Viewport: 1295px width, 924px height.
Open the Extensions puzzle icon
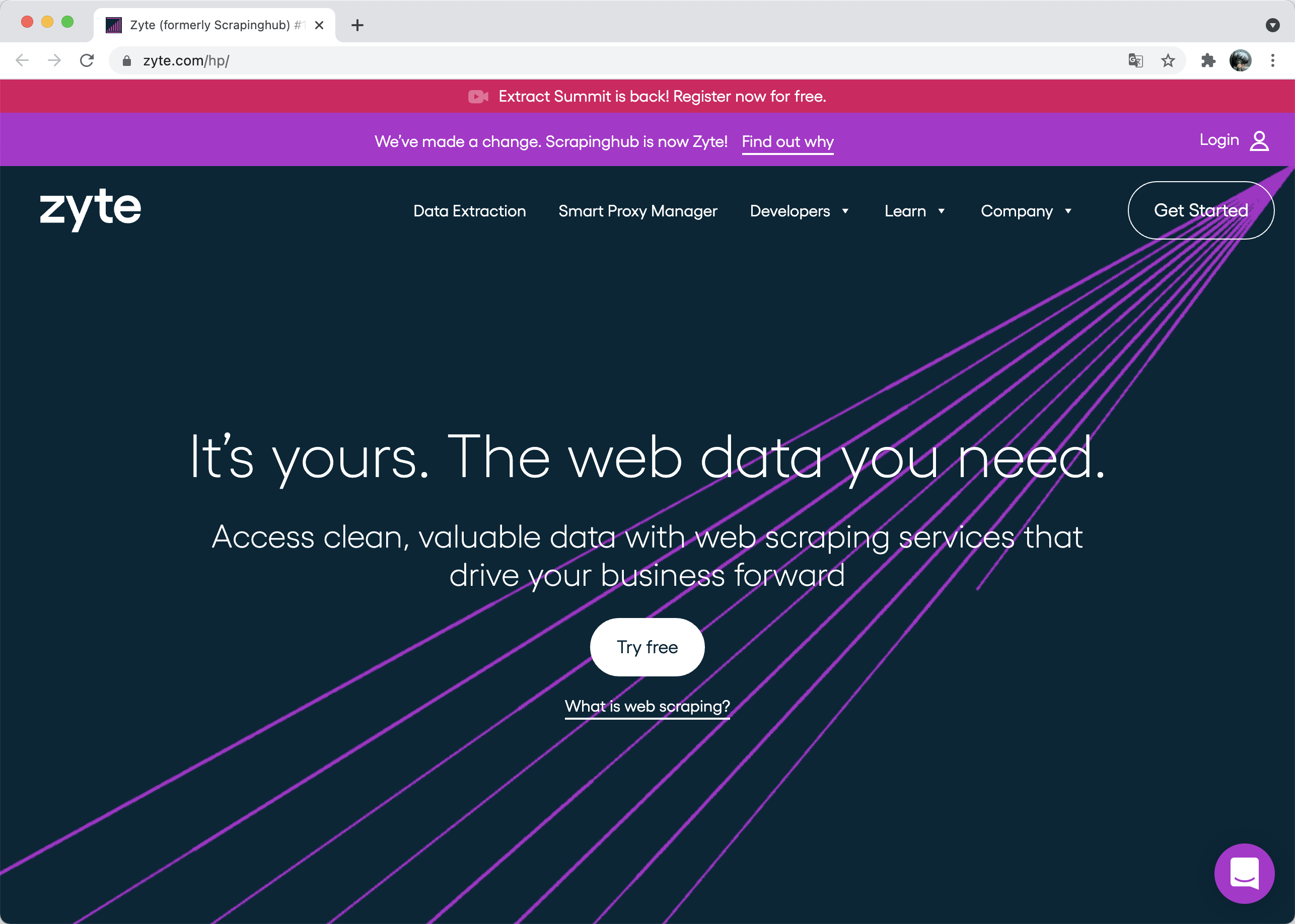tap(1207, 60)
